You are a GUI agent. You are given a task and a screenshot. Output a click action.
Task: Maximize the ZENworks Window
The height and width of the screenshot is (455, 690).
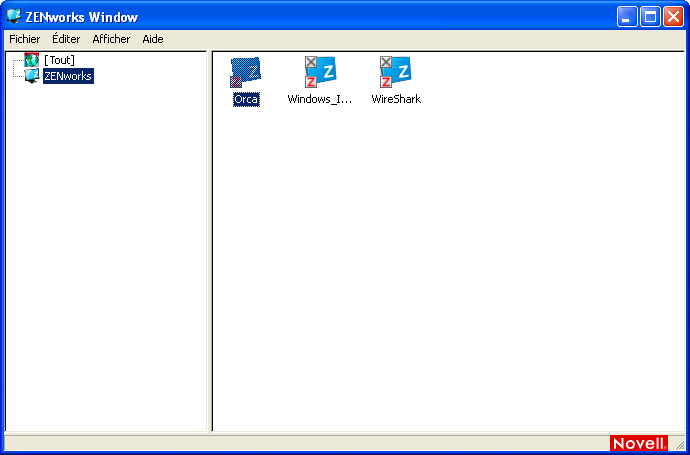tap(650, 17)
